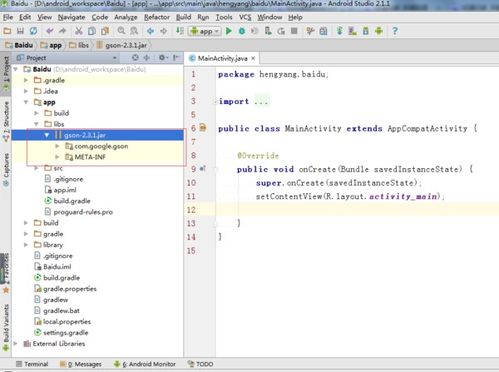This screenshot has height=372, width=499.
Task: Expand the .idea folder
Action: [x=26, y=91]
